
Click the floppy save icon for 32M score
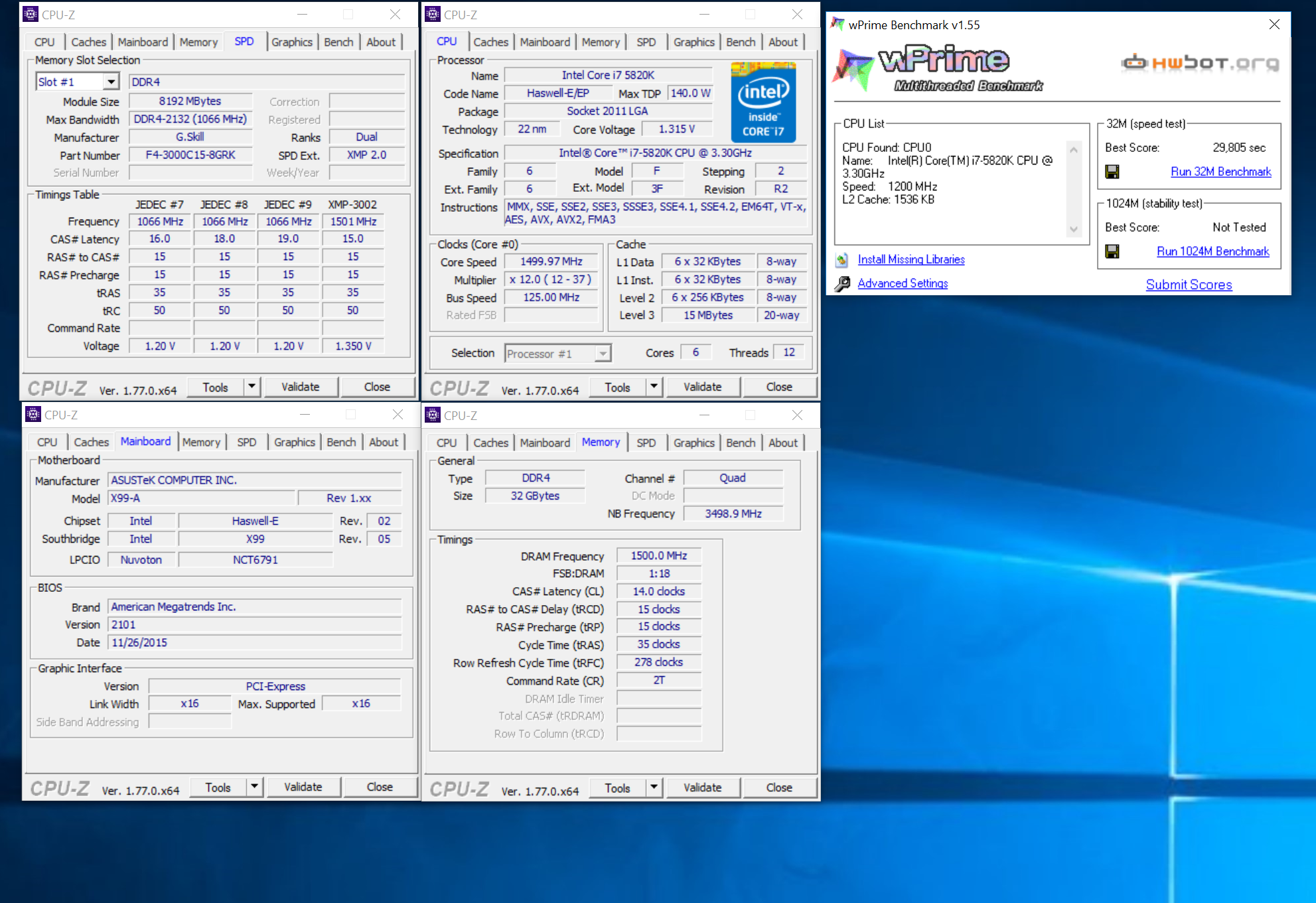pos(1112,172)
